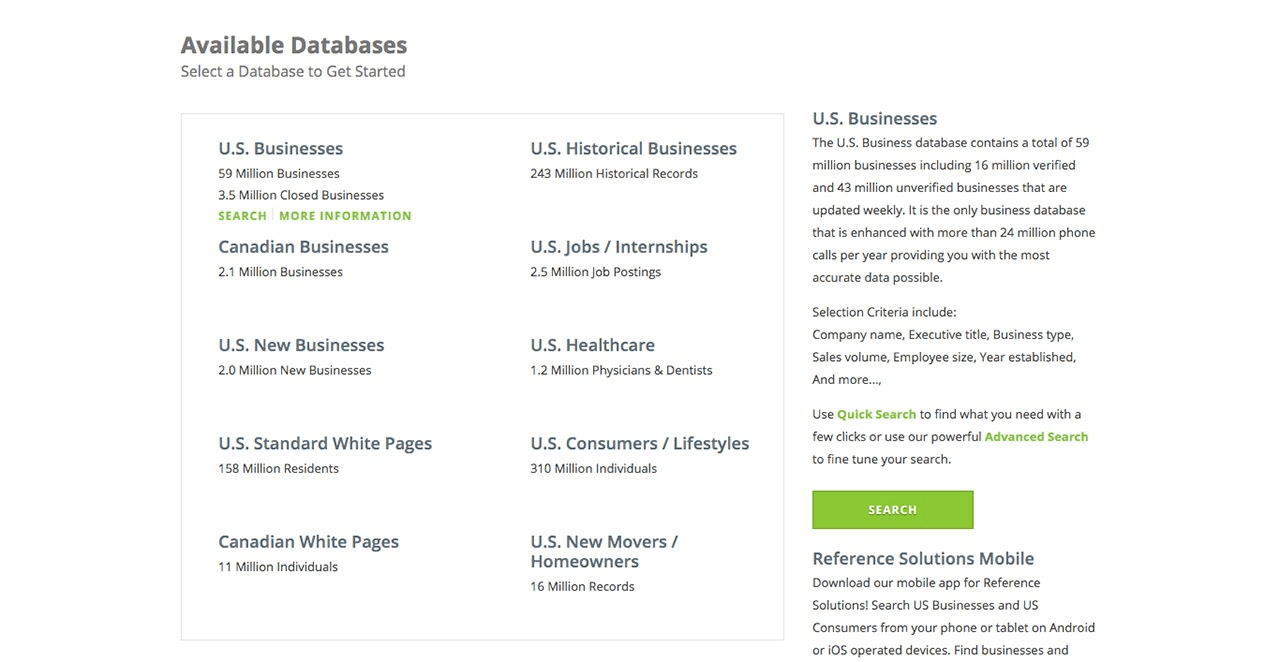The height and width of the screenshot is (662, 1280).
Task: Click the Reference Solutions Mobile heading
Action: tap(922, 559)
